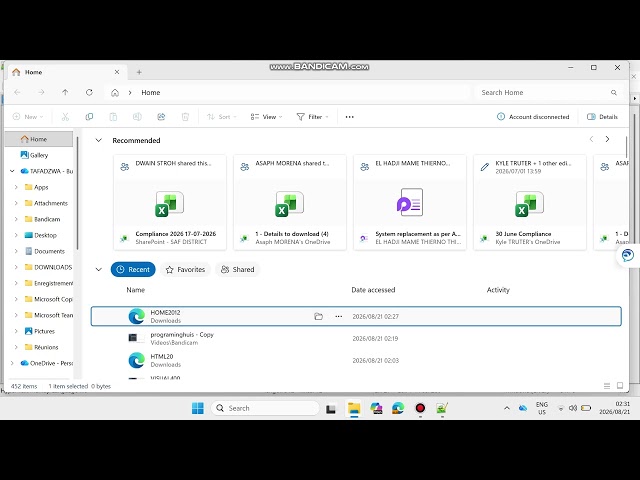
Task: Click the Activity column header
Action: 498,290
